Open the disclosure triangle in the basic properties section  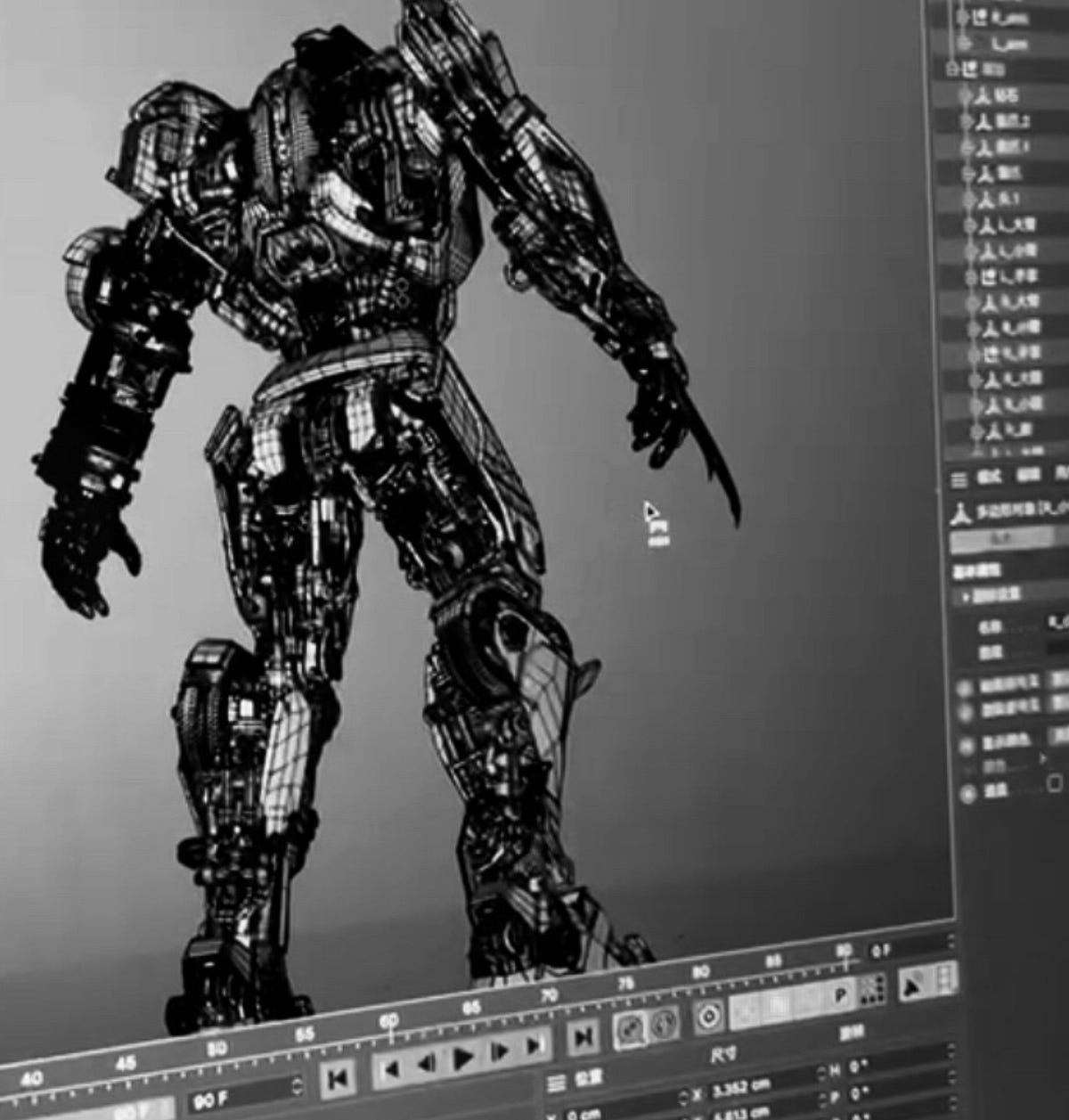(x=965, y=593)
